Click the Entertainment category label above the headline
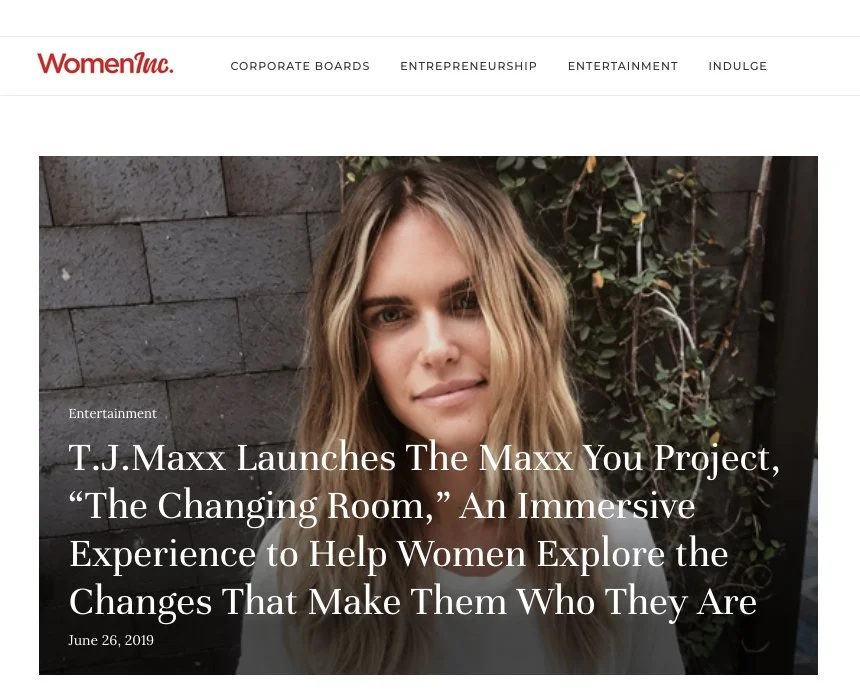The height and width of the screenshot is (695, 860). click(x=112, y=413)
